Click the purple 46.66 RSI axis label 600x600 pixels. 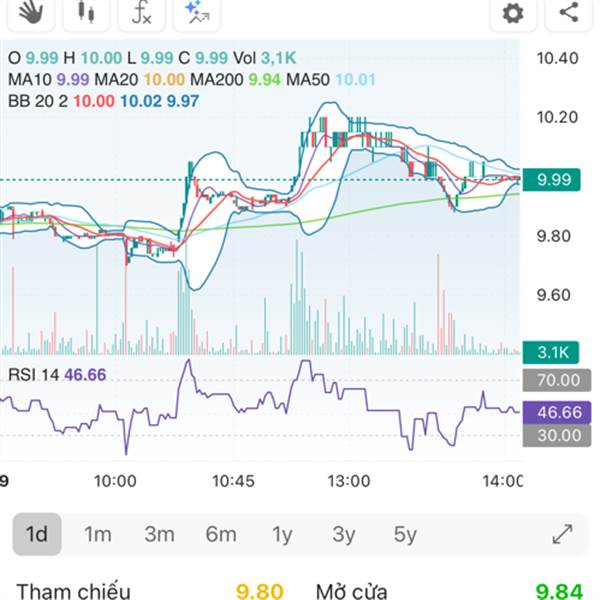click(x=557, y=412)
